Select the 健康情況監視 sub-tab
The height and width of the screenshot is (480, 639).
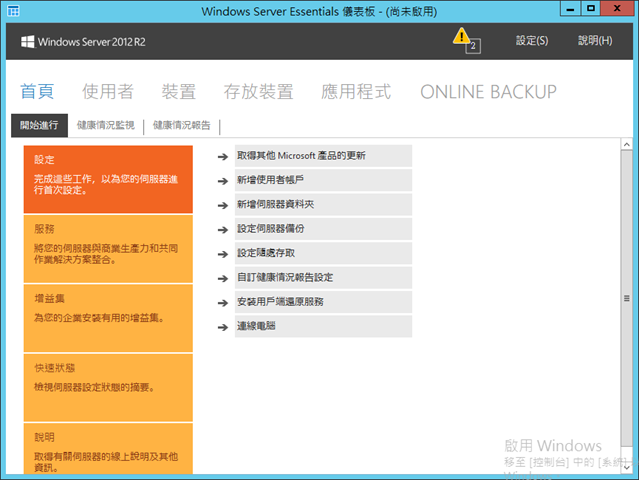pyautogui.click(x=106, y=125)
